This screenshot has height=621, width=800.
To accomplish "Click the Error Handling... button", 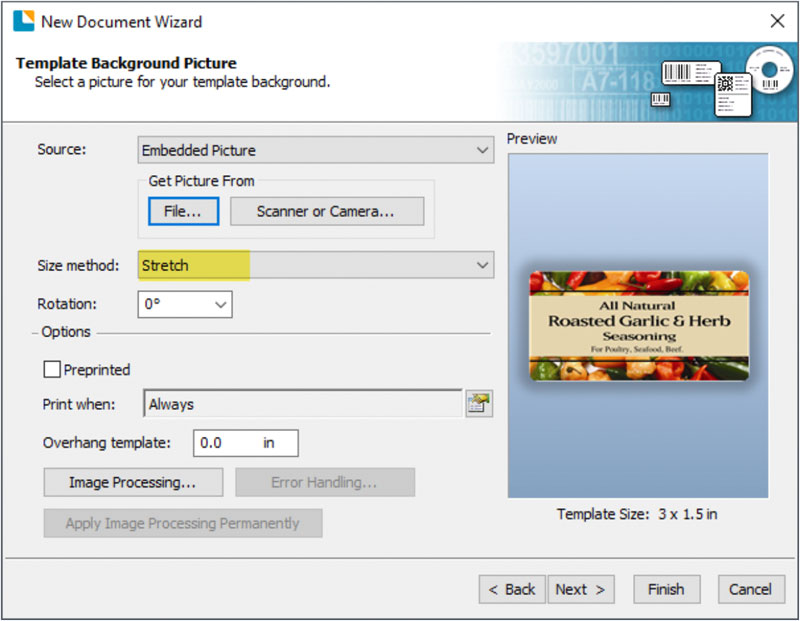I will coord(325,482).
